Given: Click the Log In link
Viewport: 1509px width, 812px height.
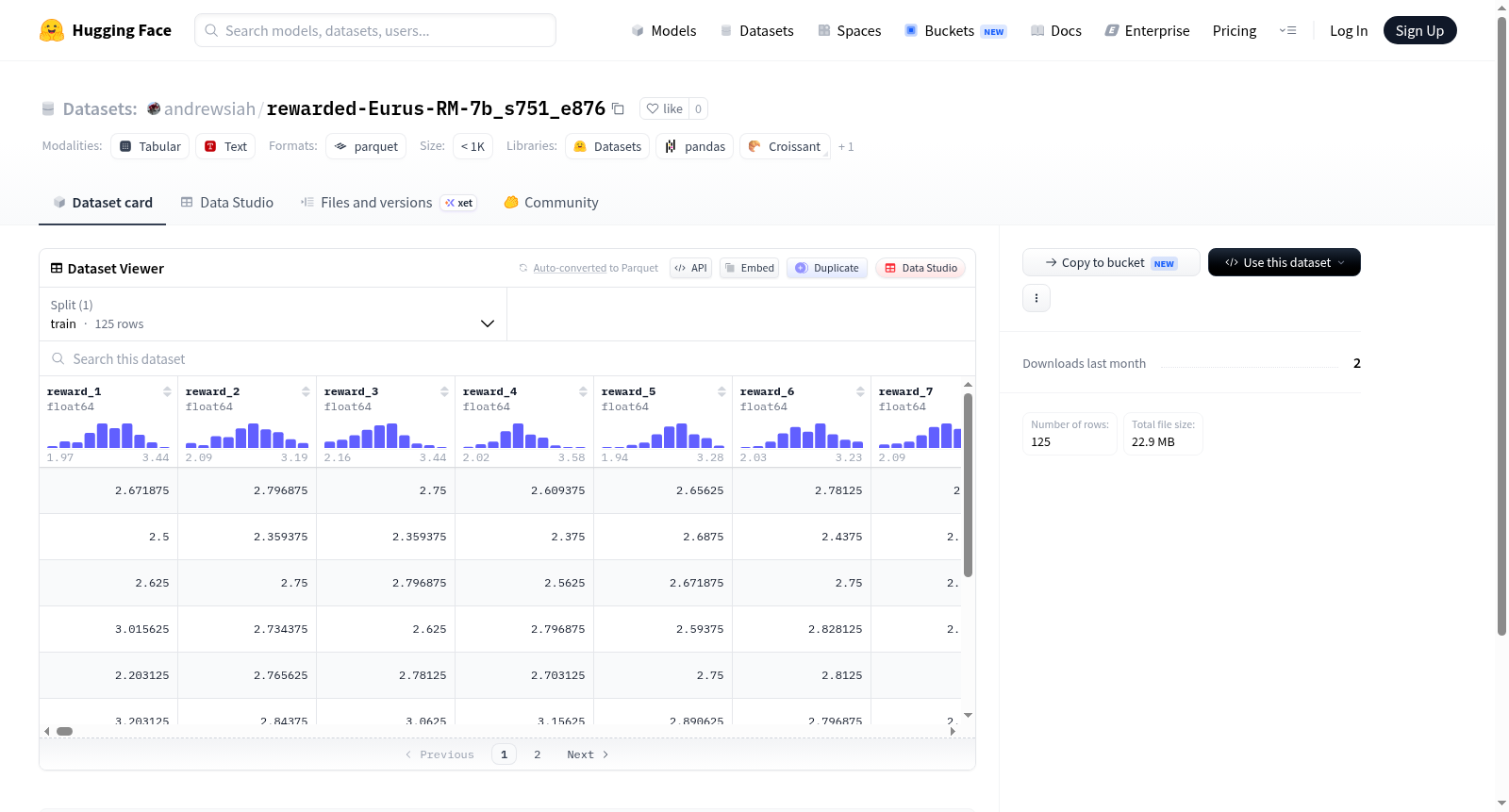Looking at the screenshot, I should point(1349,30).
